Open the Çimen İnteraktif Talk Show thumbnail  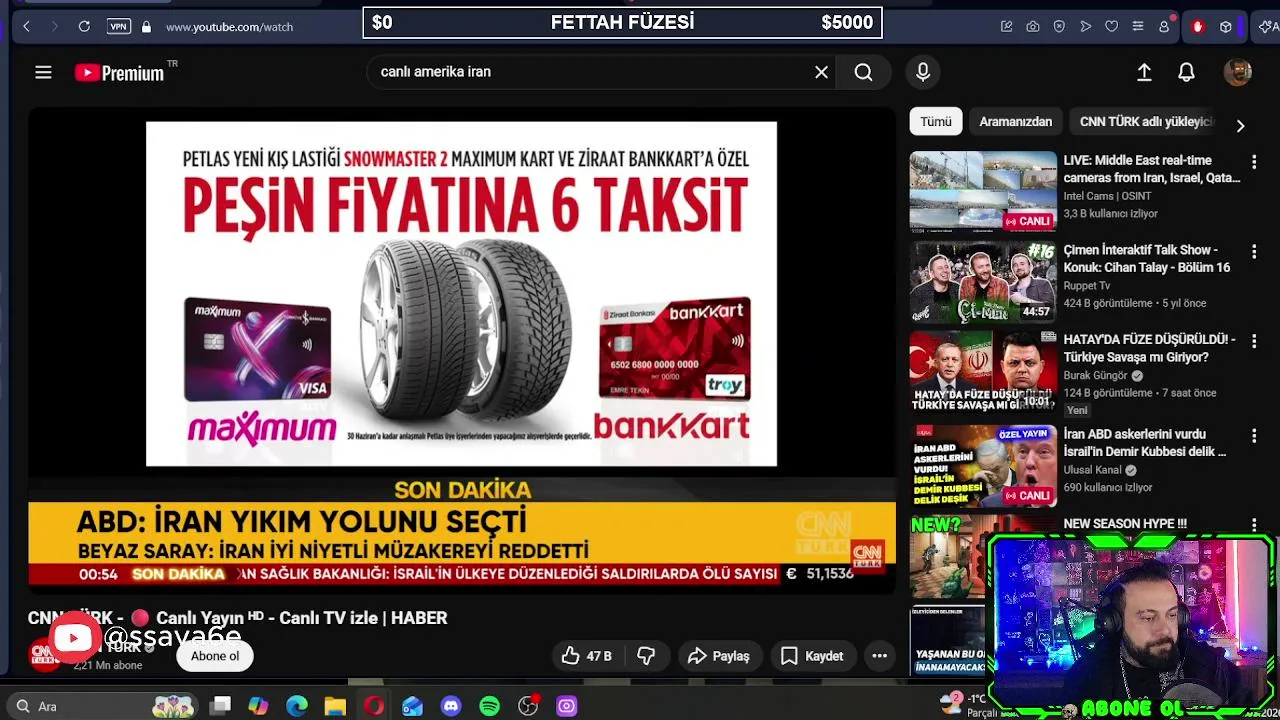pos(983,282)
